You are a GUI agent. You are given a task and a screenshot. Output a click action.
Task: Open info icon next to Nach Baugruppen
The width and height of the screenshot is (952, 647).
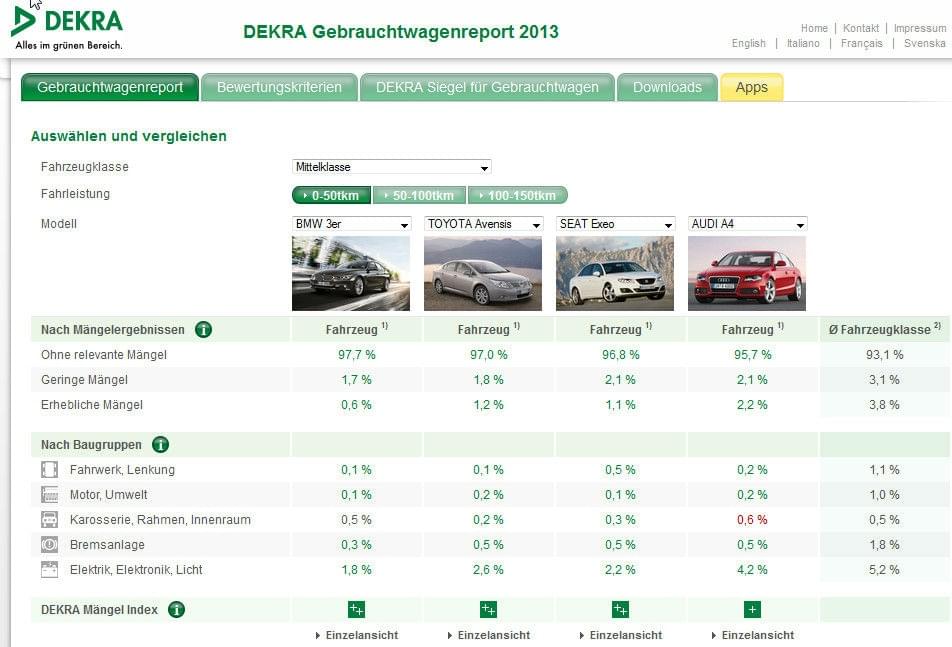coord(160,445)
